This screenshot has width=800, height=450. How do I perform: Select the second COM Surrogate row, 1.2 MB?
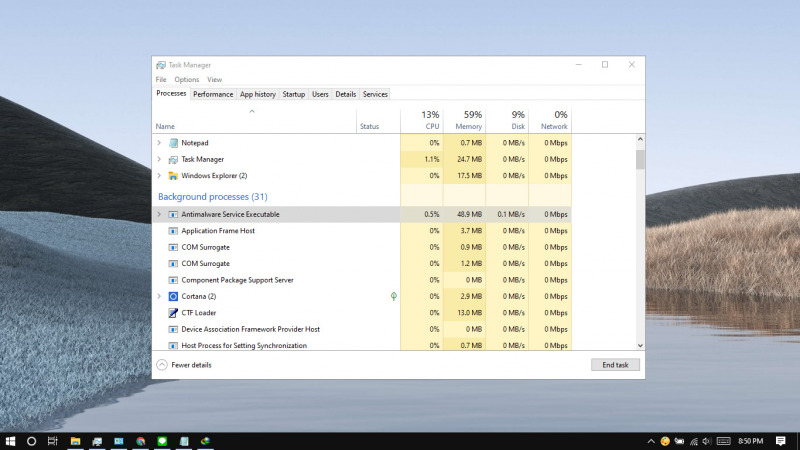pyautogui.click(x=362, y=263)
